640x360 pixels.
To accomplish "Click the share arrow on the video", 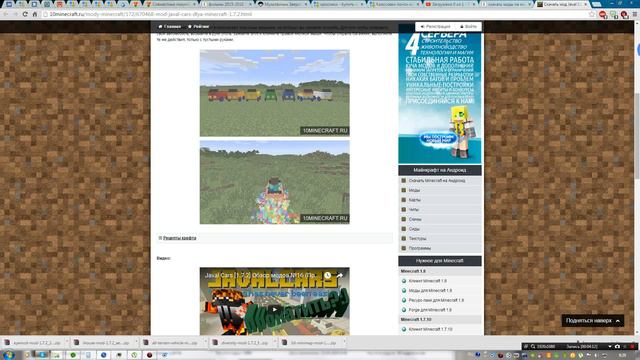I will pos(340,276).
